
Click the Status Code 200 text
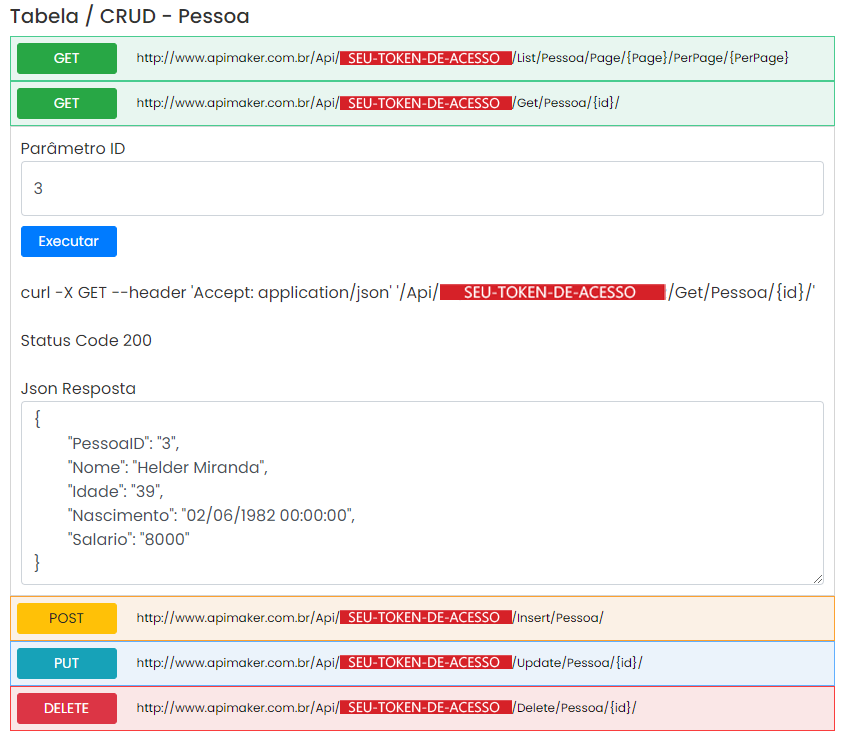click(x=86, y=340)
